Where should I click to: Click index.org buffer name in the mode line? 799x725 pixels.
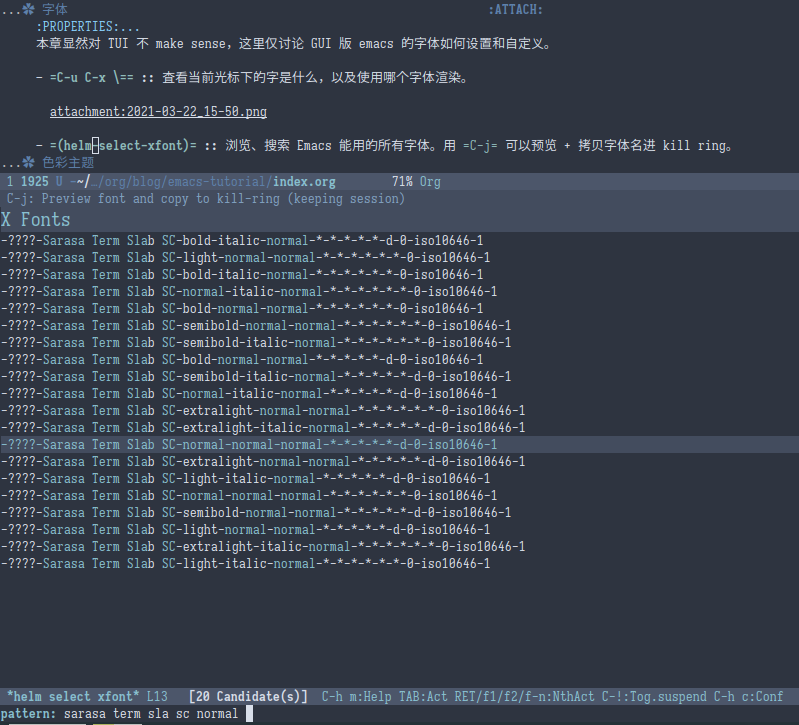click(x=304, y=182)
